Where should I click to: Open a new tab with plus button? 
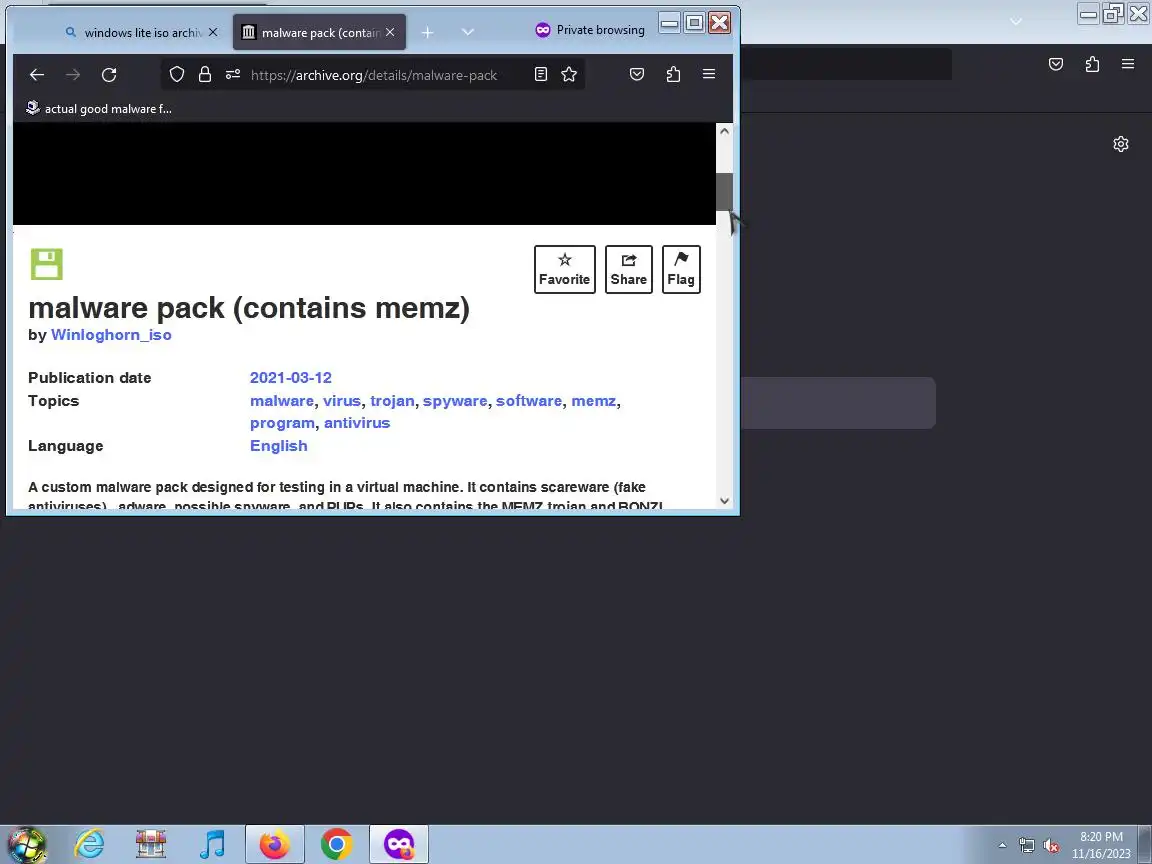pos(428,32)
